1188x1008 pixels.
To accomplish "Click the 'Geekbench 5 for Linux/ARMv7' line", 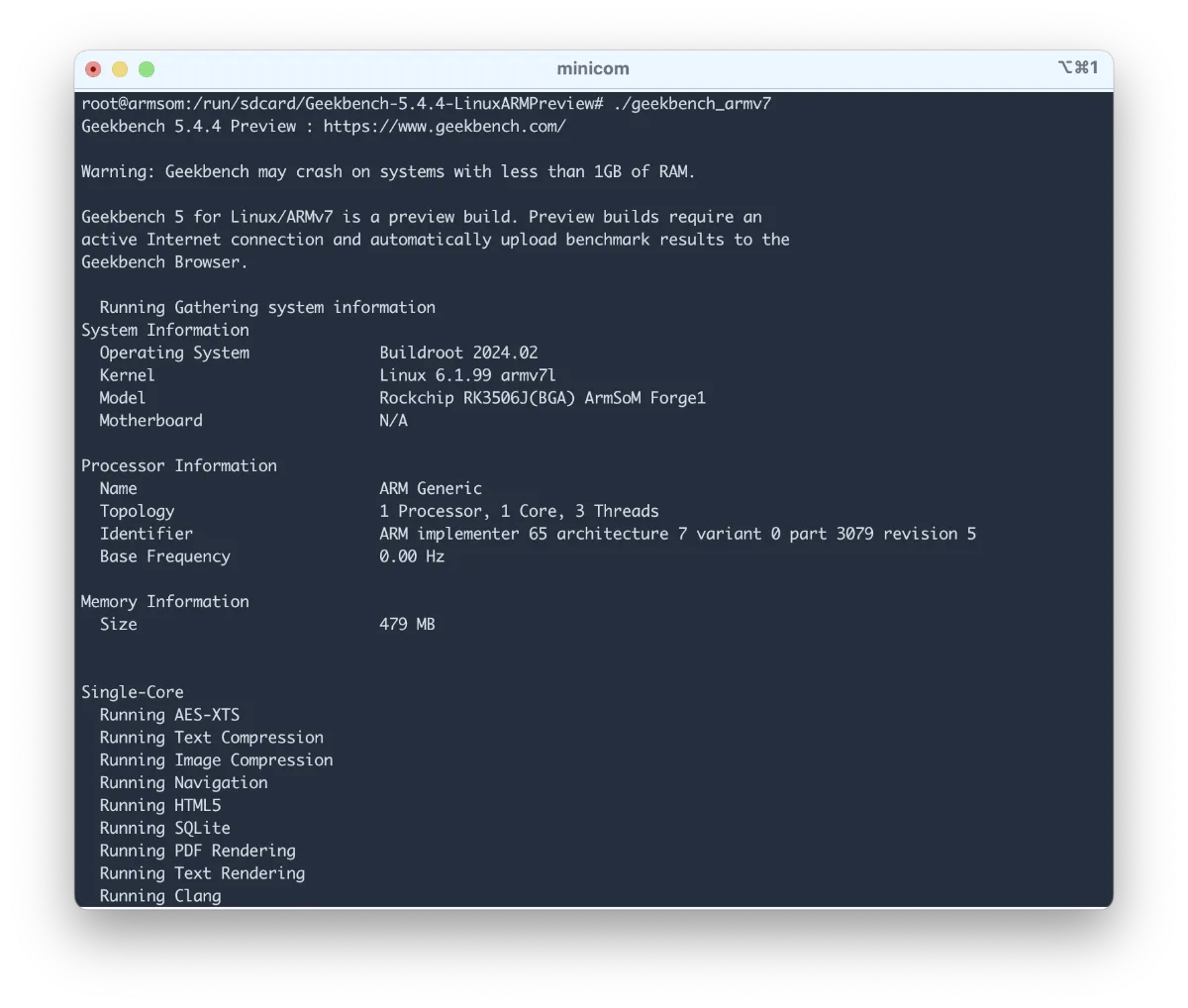I will click(x=422, y=217).
